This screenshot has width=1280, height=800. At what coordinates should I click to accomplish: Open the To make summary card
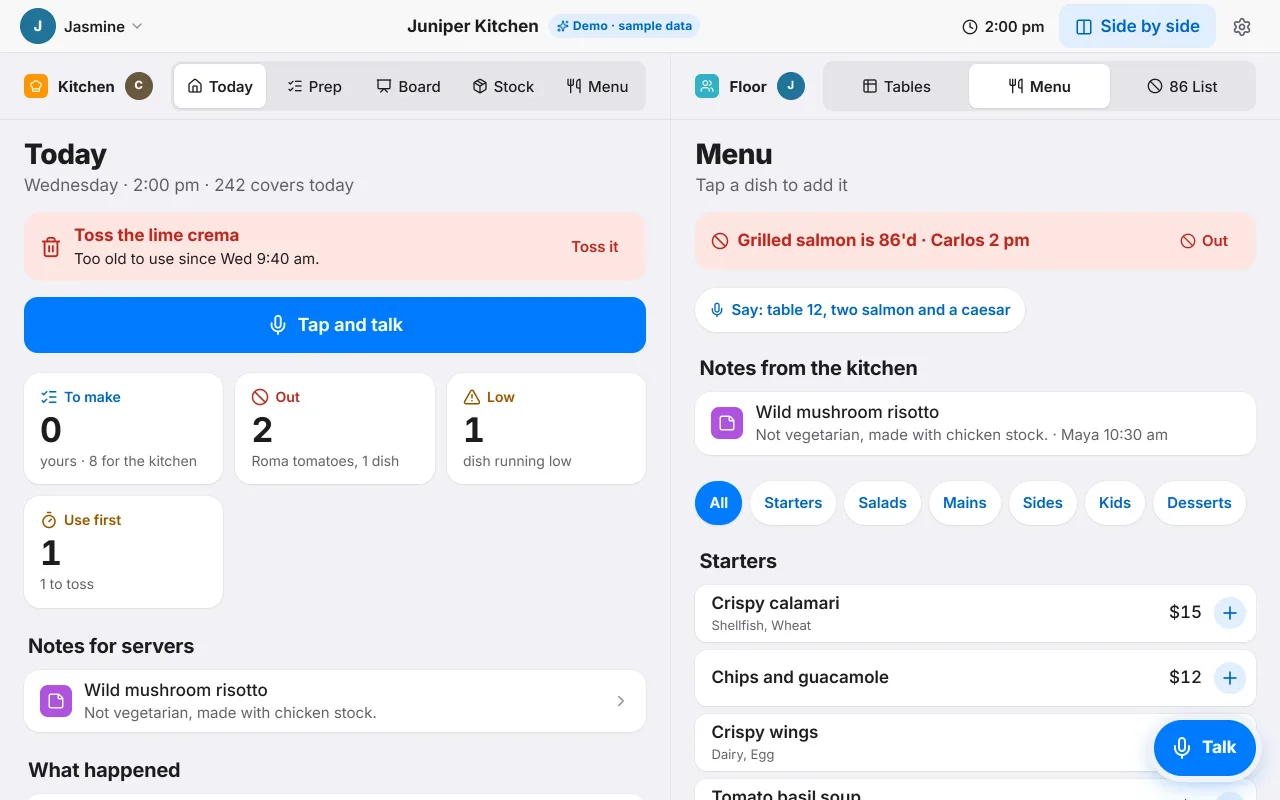[123, 429]
